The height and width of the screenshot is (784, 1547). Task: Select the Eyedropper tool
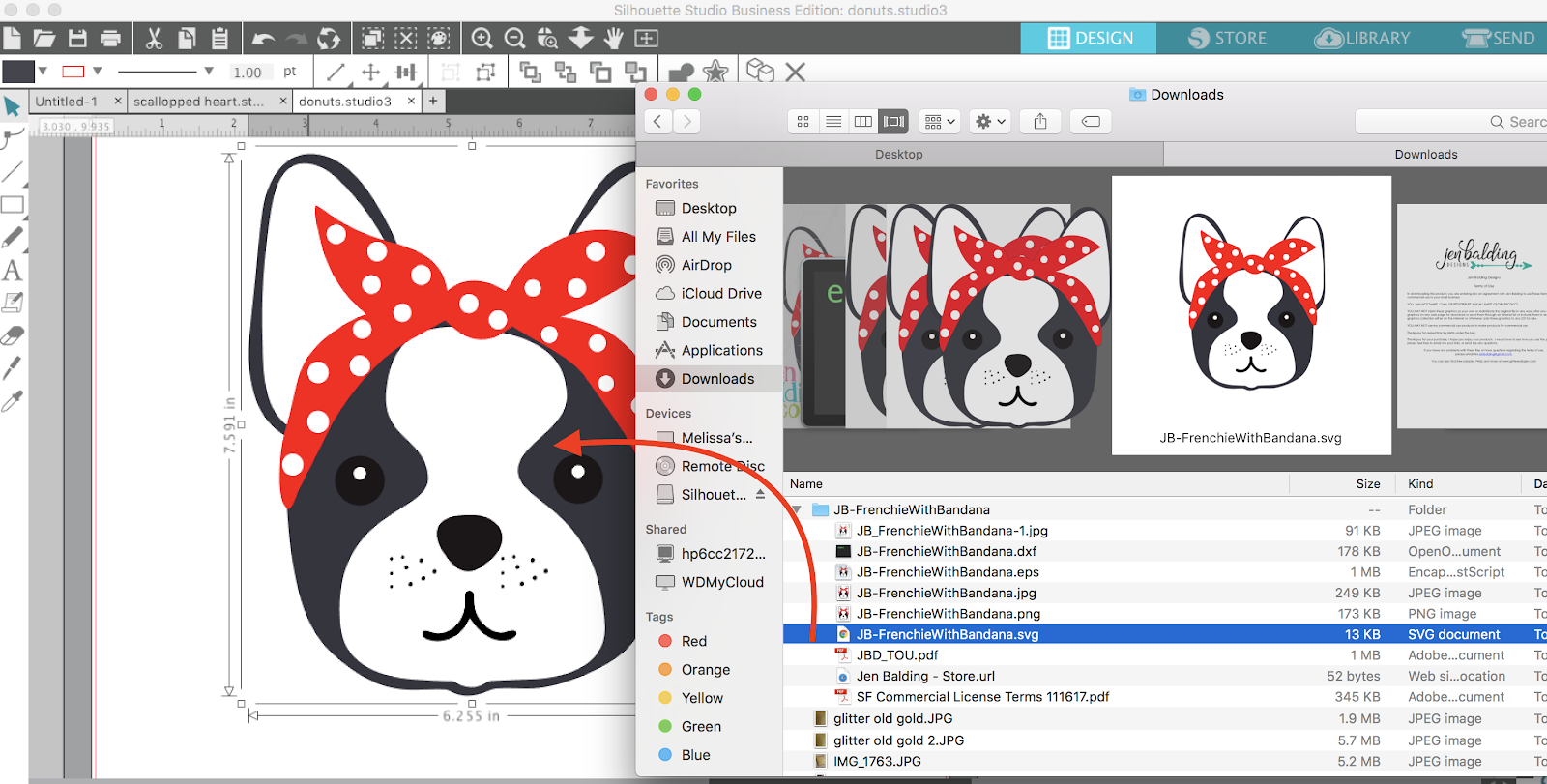point(12,401)
